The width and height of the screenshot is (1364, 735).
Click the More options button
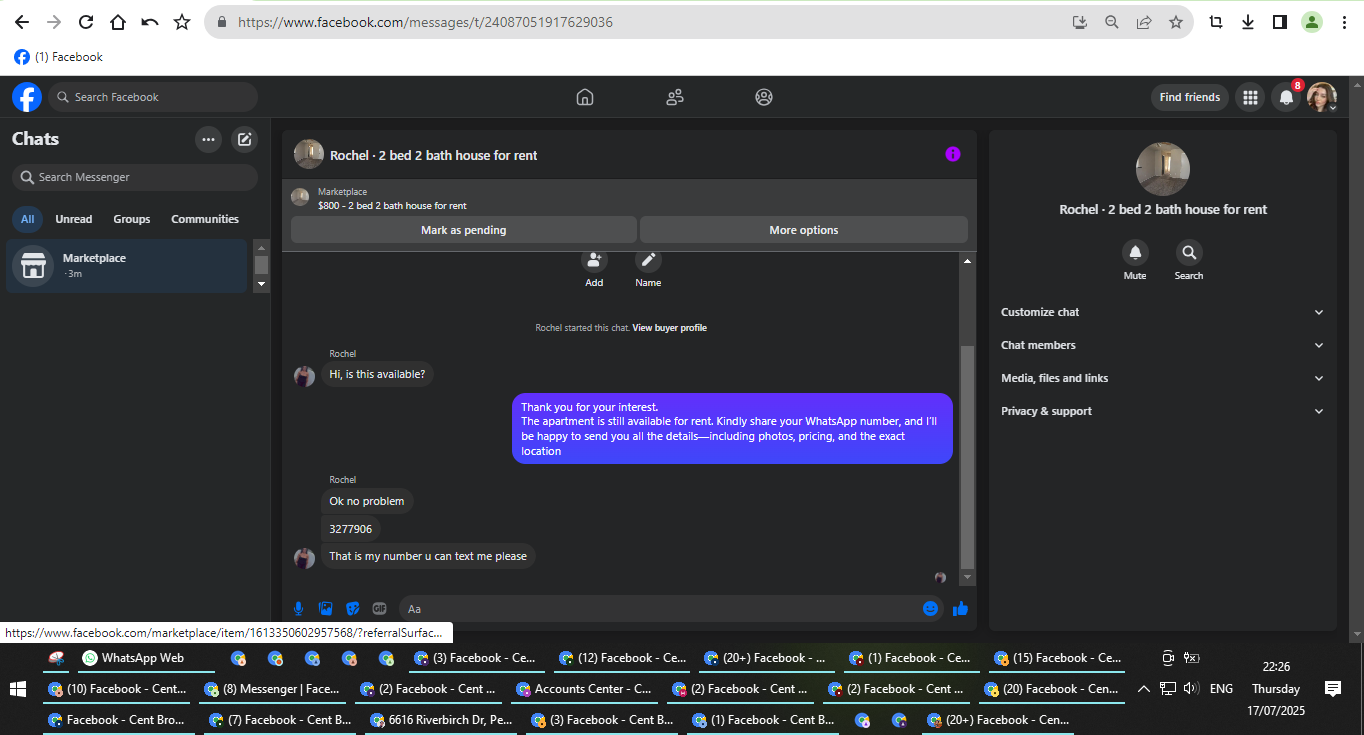pyautogui.click(x=804, y=230)
